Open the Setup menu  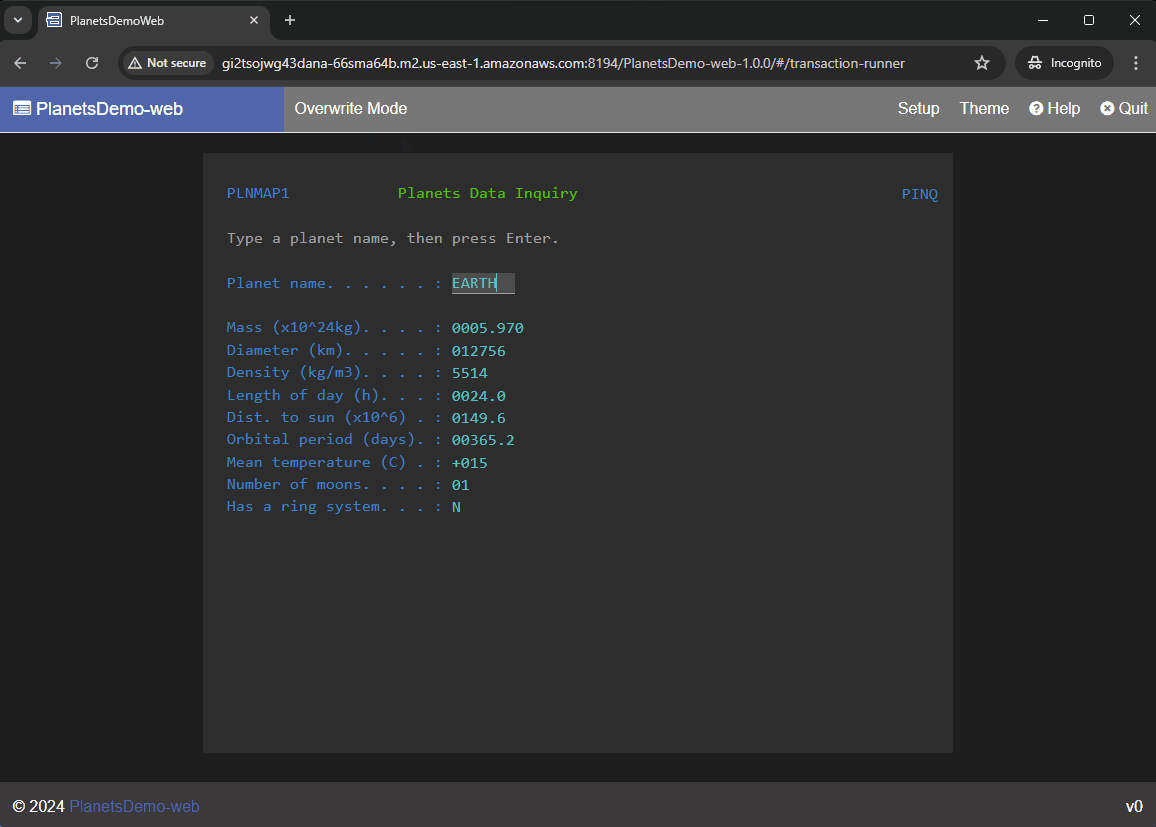[x=918, y=109]
